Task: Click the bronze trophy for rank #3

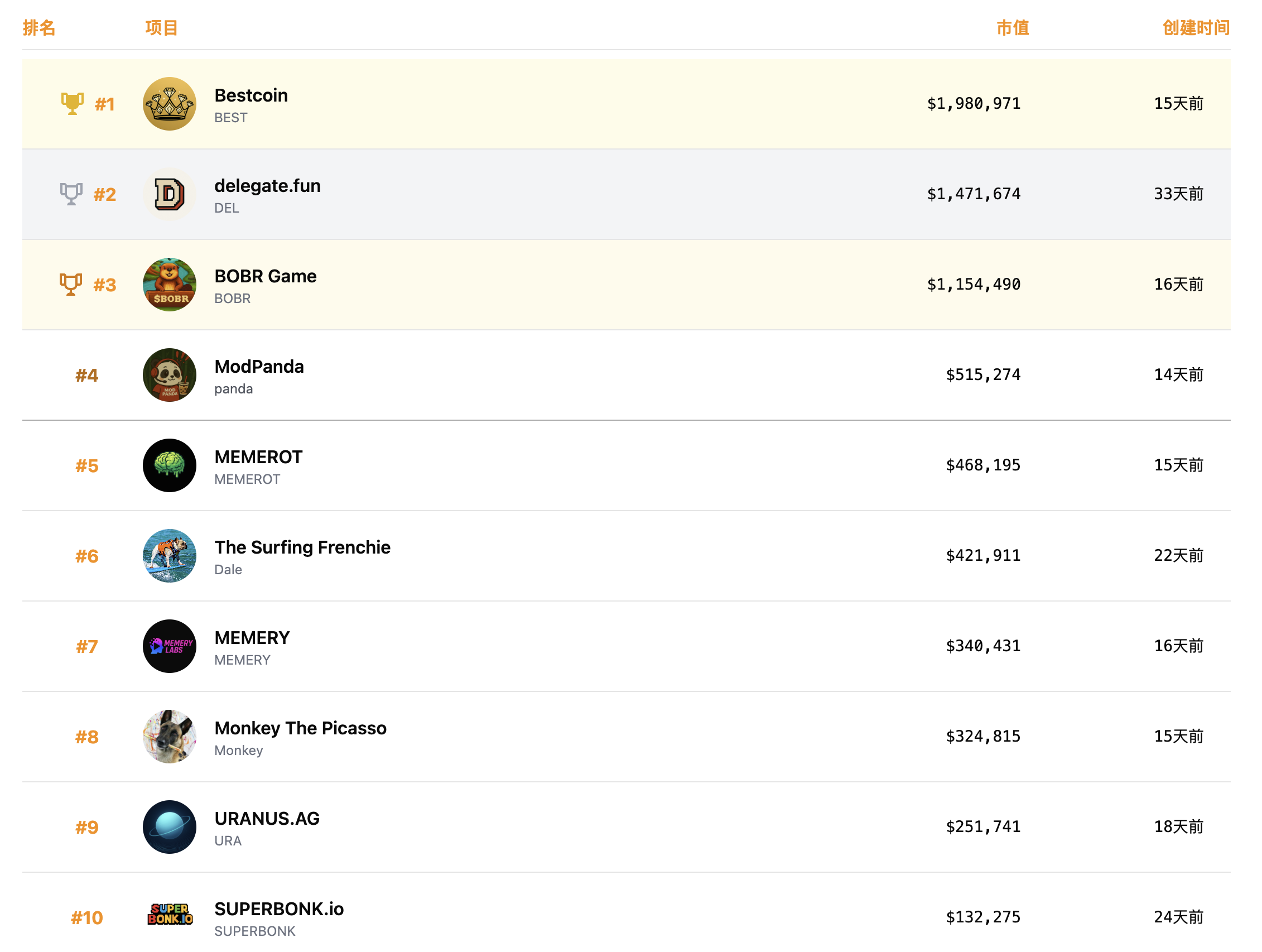Action: click(71, 284)
